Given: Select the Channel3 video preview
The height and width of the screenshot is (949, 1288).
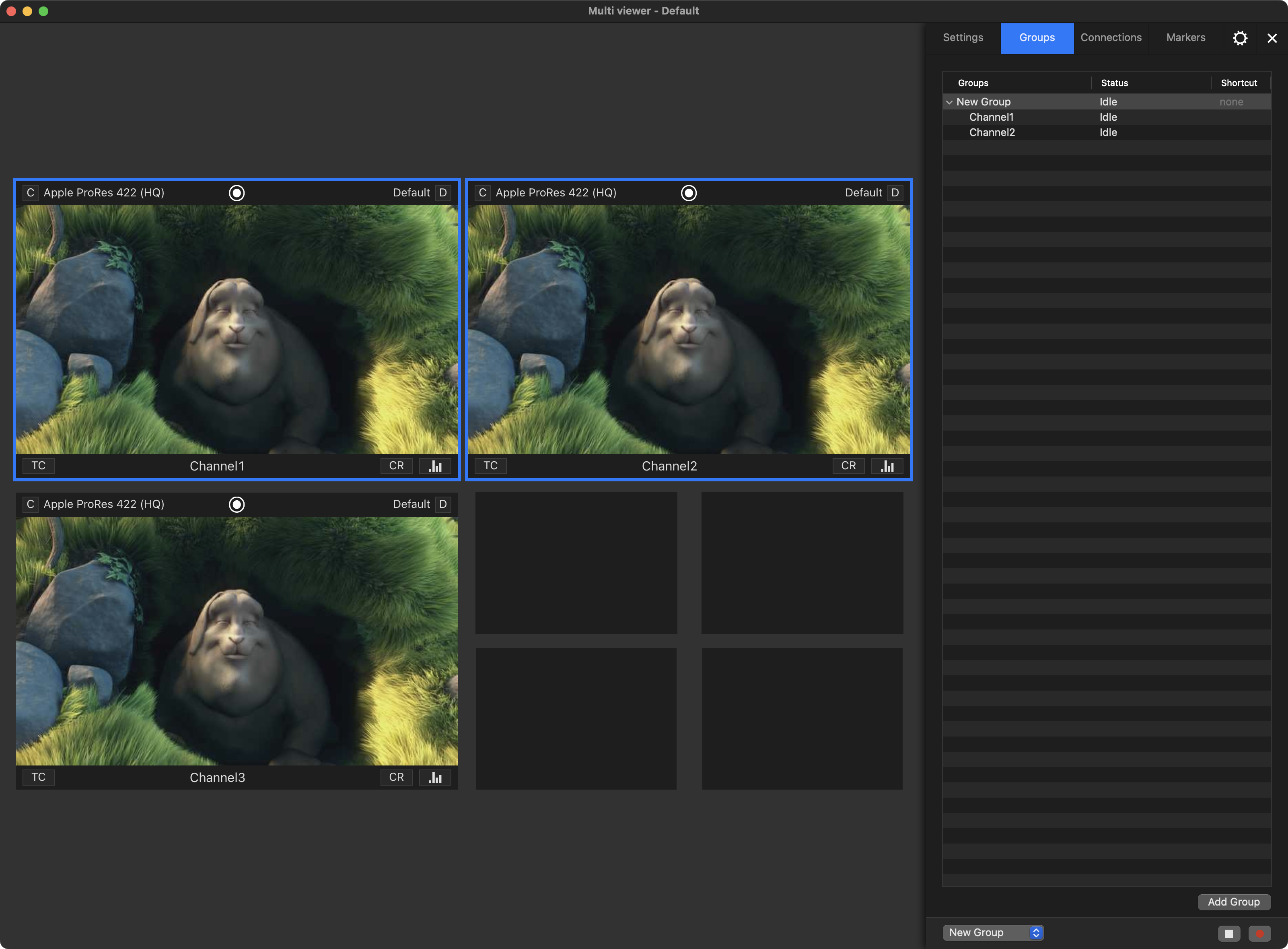Looking at the screenshot, I should coord(237,641).
